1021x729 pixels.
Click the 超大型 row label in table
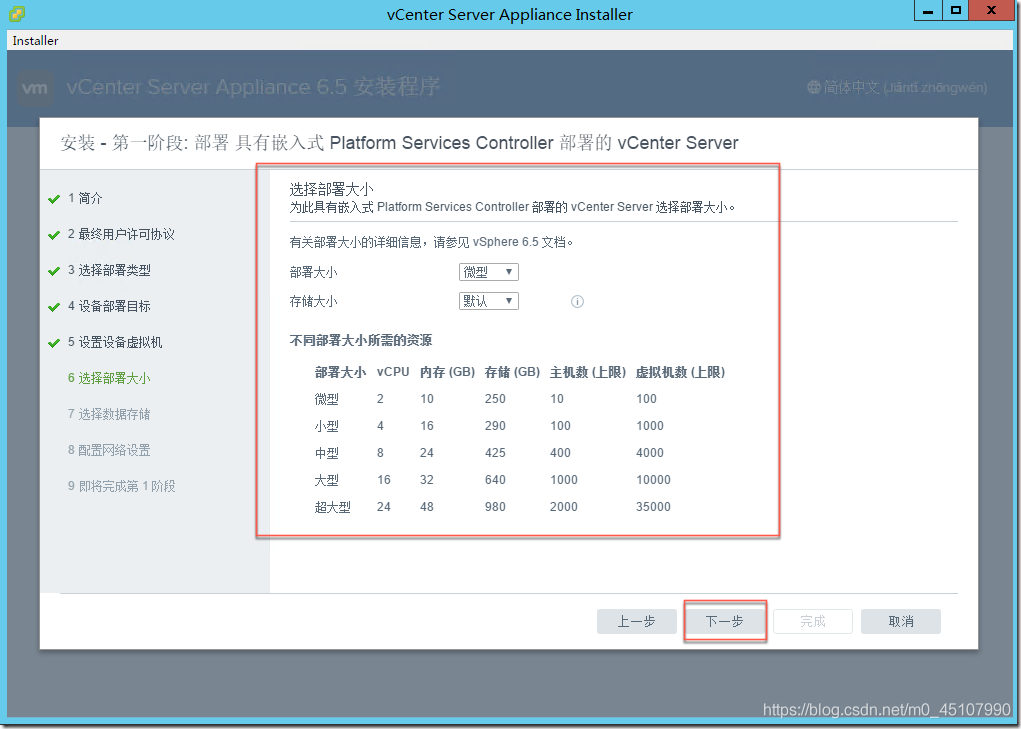click(x=333, y=507)
